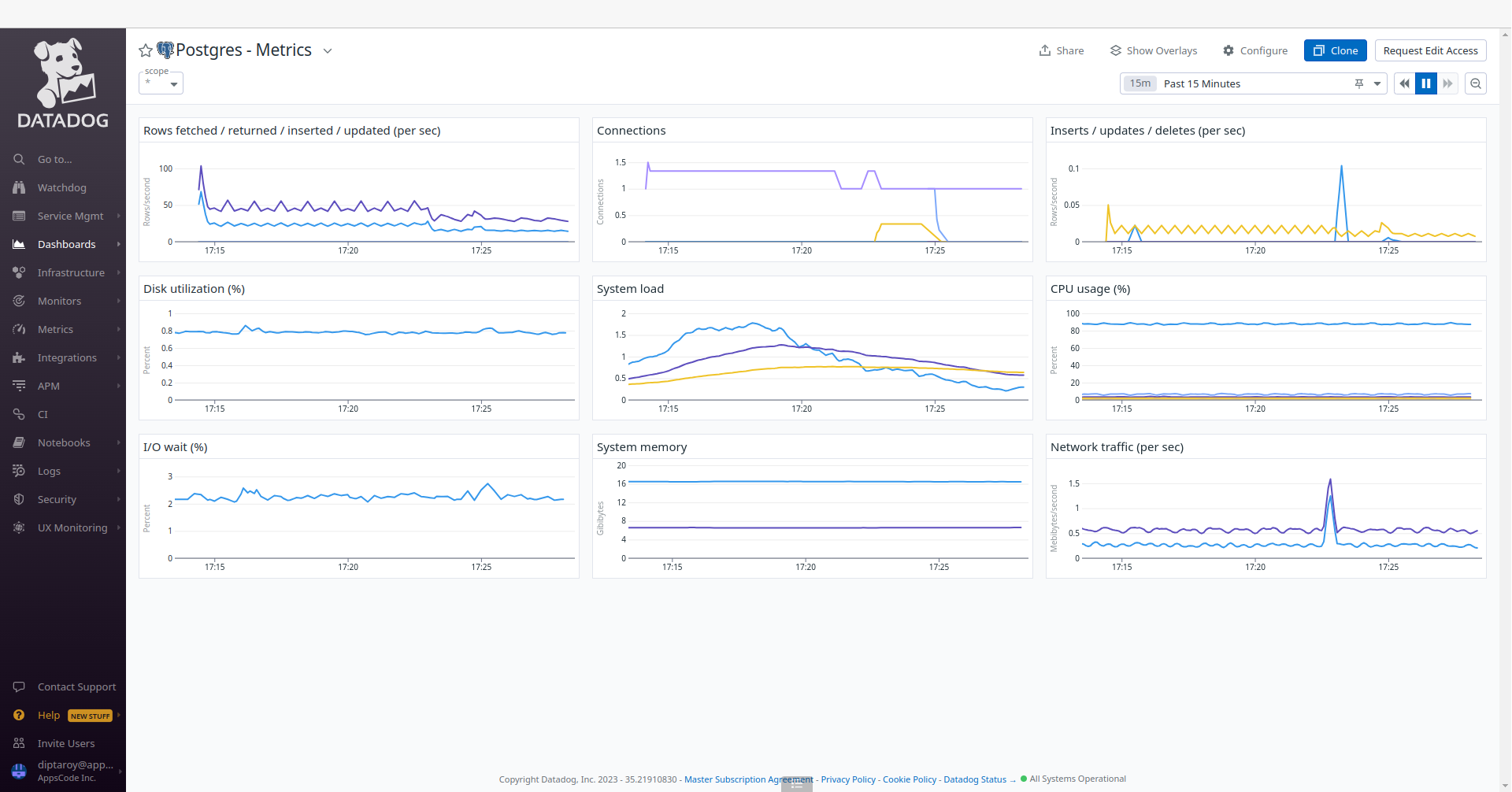
Task: Open the UX Monitoring section
Action: click(19, 527)
